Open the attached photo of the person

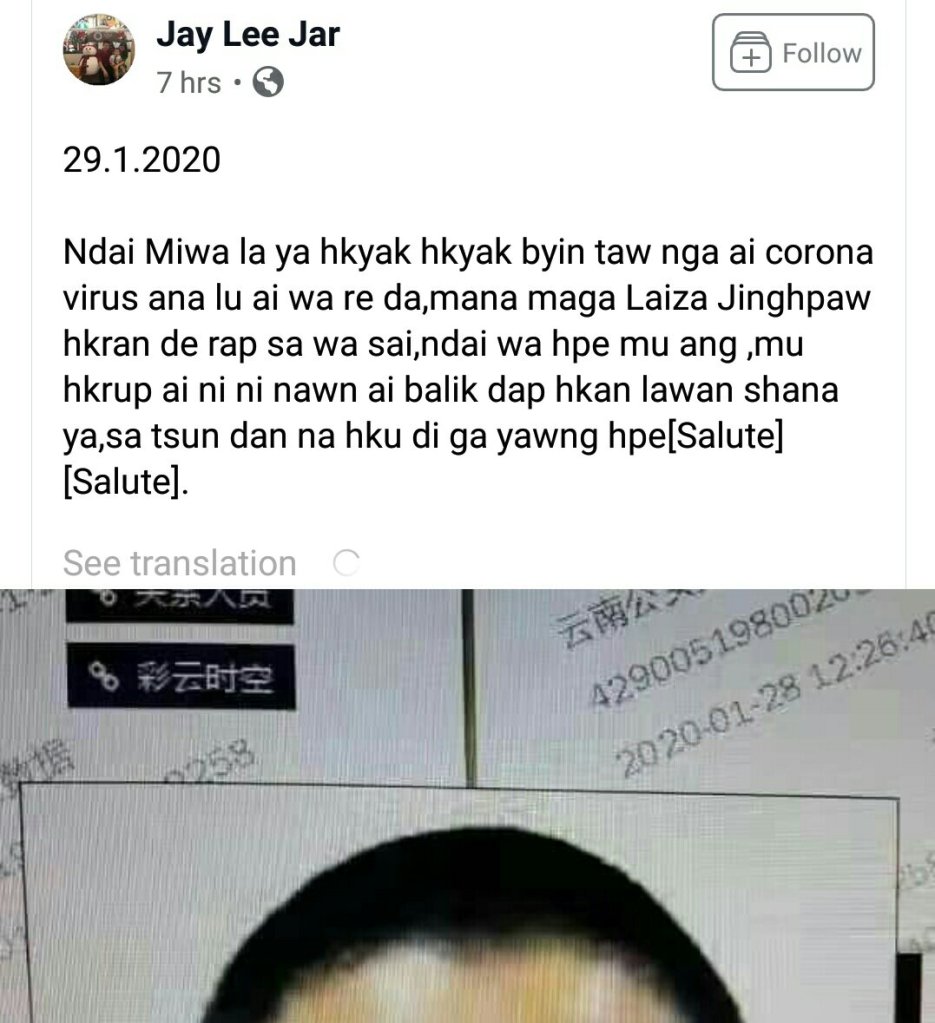pyautogui.click(x=467, y=806)
